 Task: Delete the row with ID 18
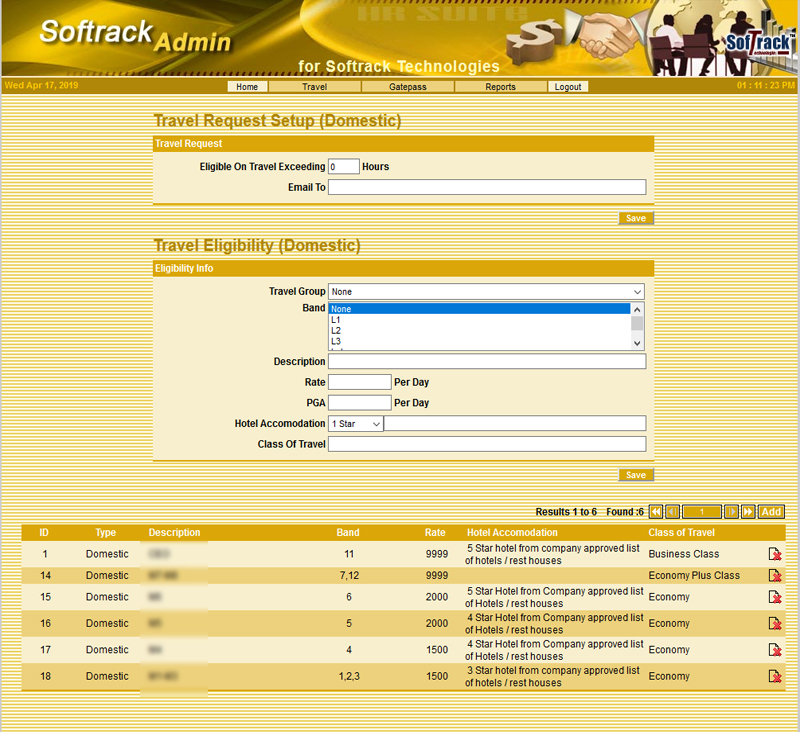coord(774,676)
